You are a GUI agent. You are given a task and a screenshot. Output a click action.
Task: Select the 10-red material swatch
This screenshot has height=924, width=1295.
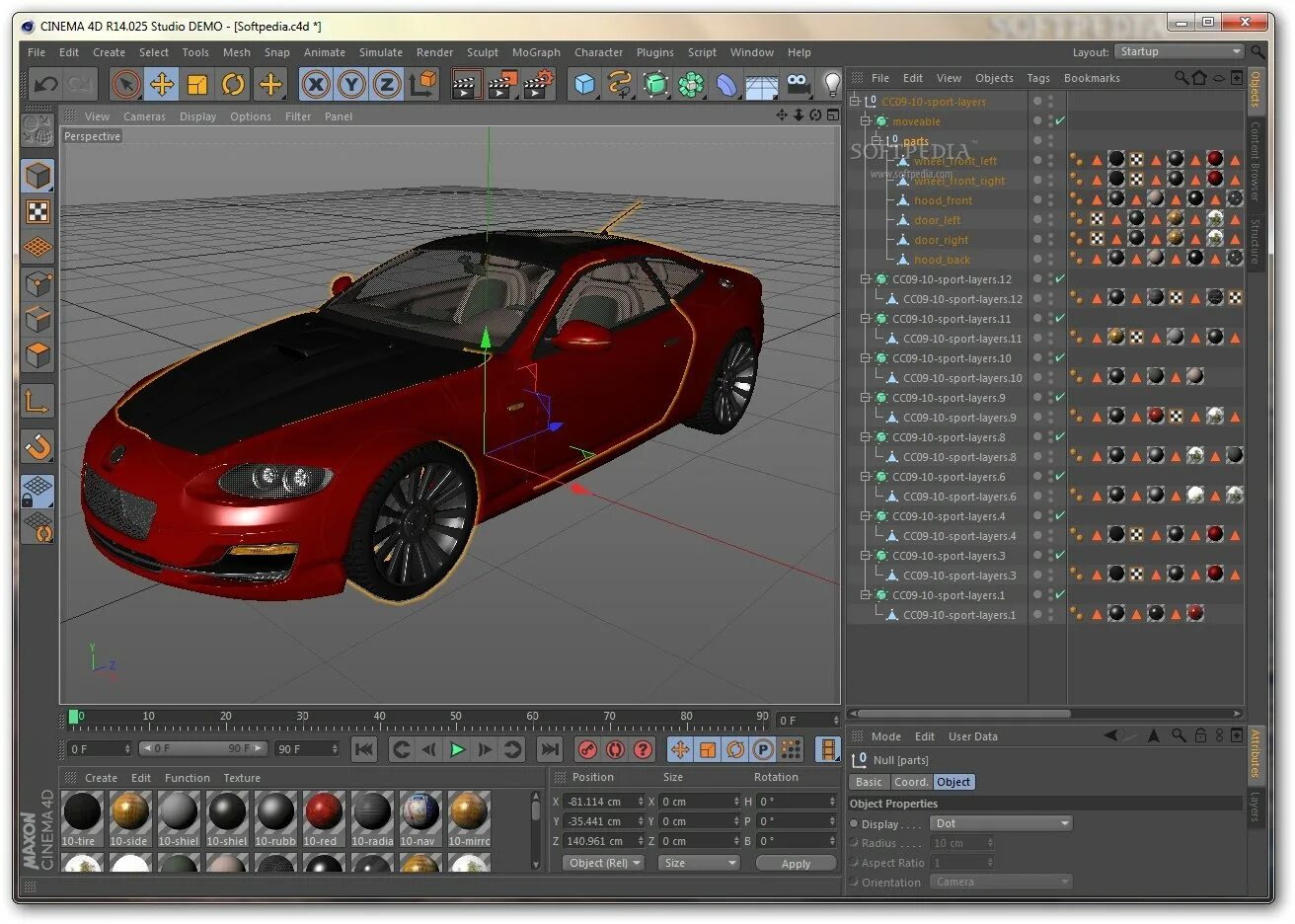pos(323,812)
